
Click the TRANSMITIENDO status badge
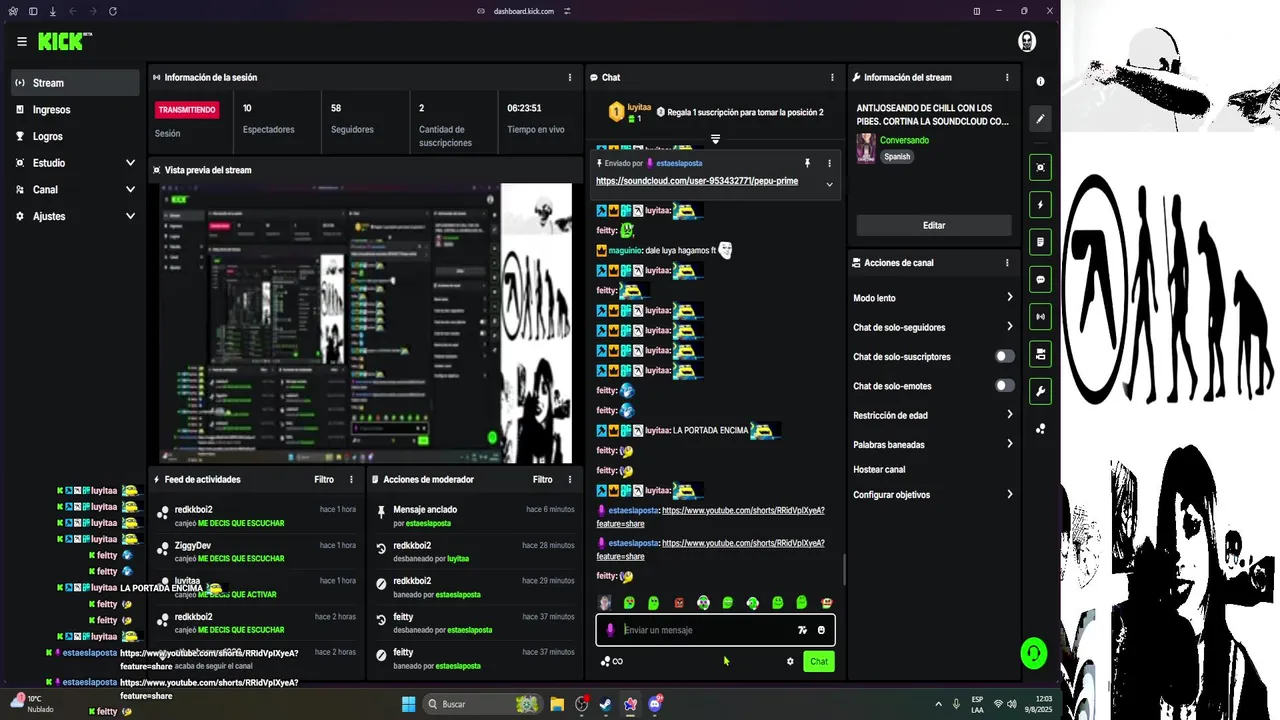pos(188,109)
